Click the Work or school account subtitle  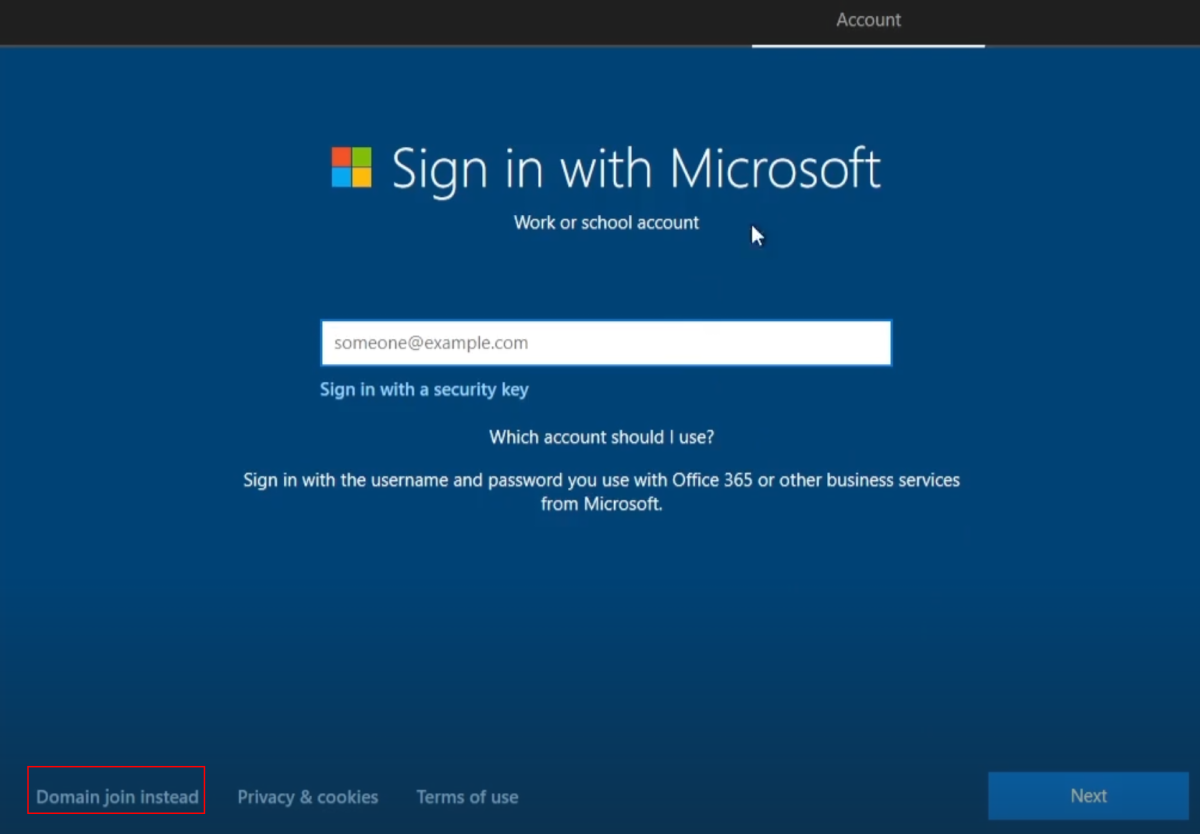(606, 222)
